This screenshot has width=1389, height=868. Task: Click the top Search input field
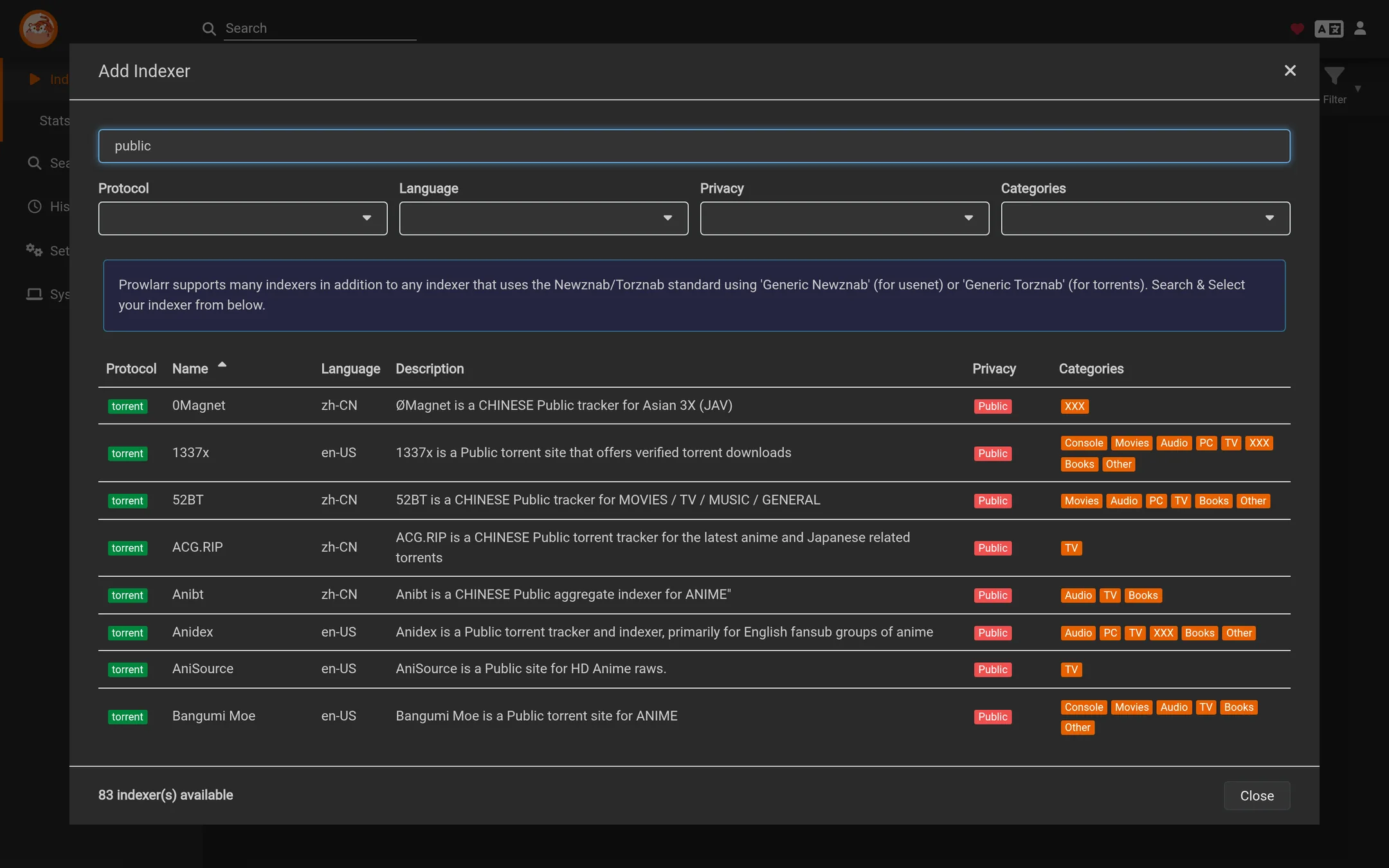(x=320, y=28)
